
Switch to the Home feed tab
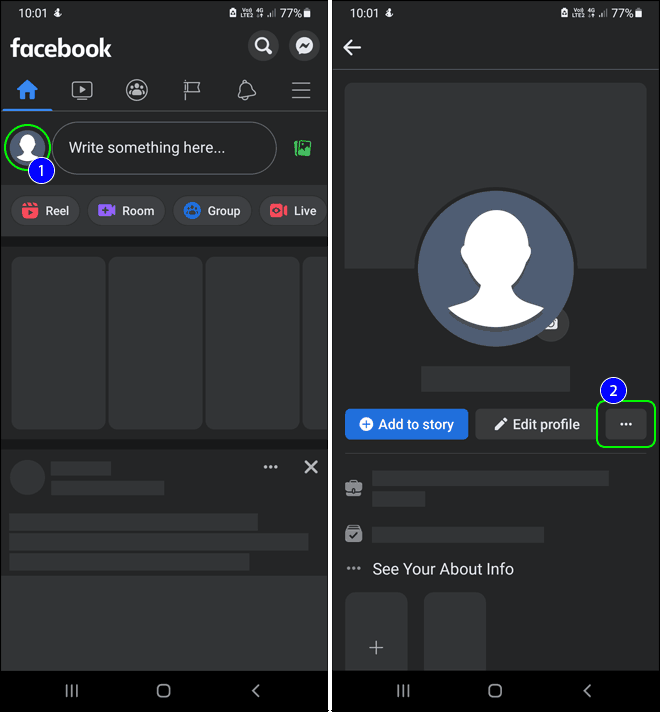tap(27, 90)
